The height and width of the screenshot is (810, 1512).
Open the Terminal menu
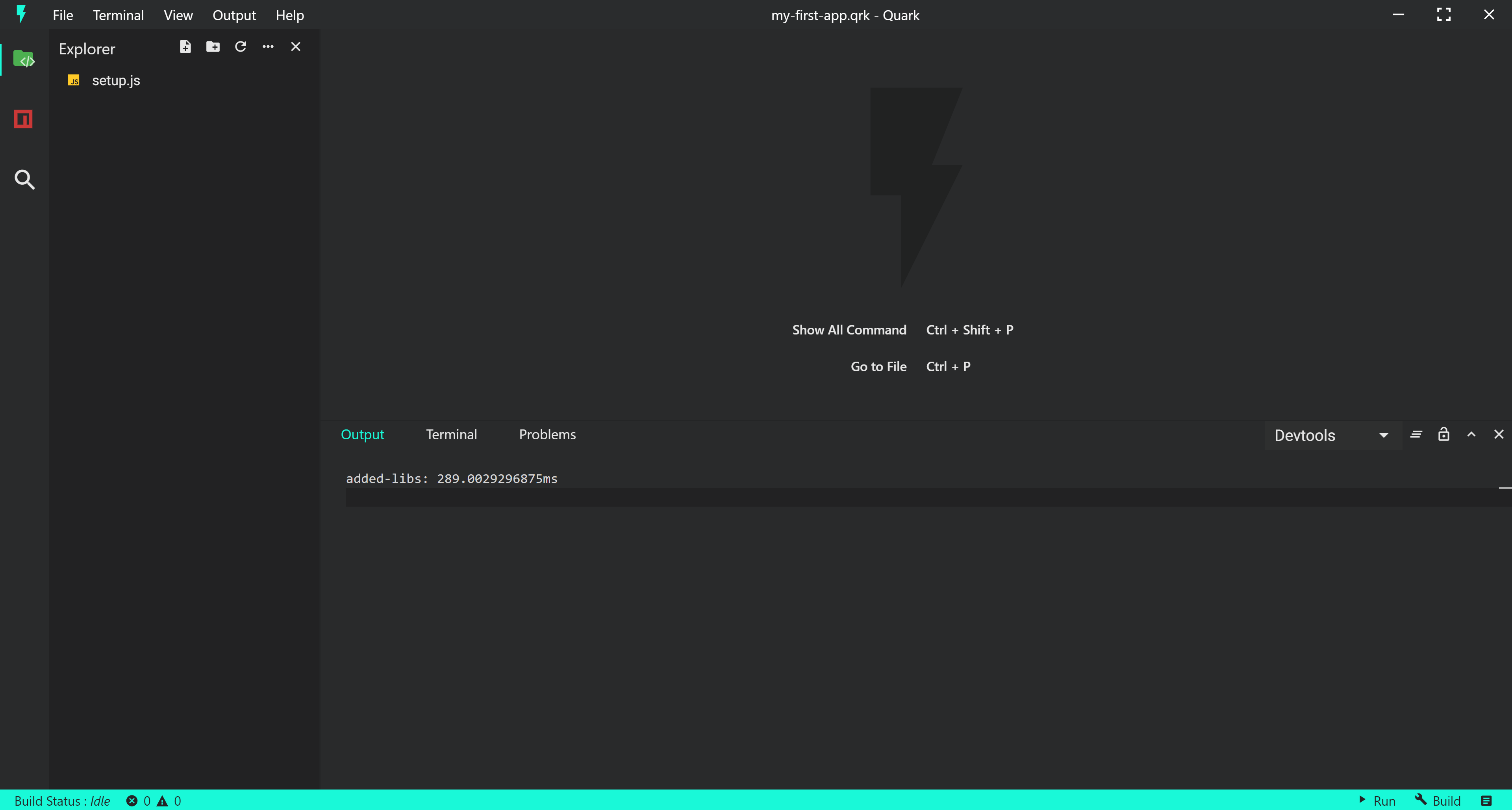pos(118,15)
